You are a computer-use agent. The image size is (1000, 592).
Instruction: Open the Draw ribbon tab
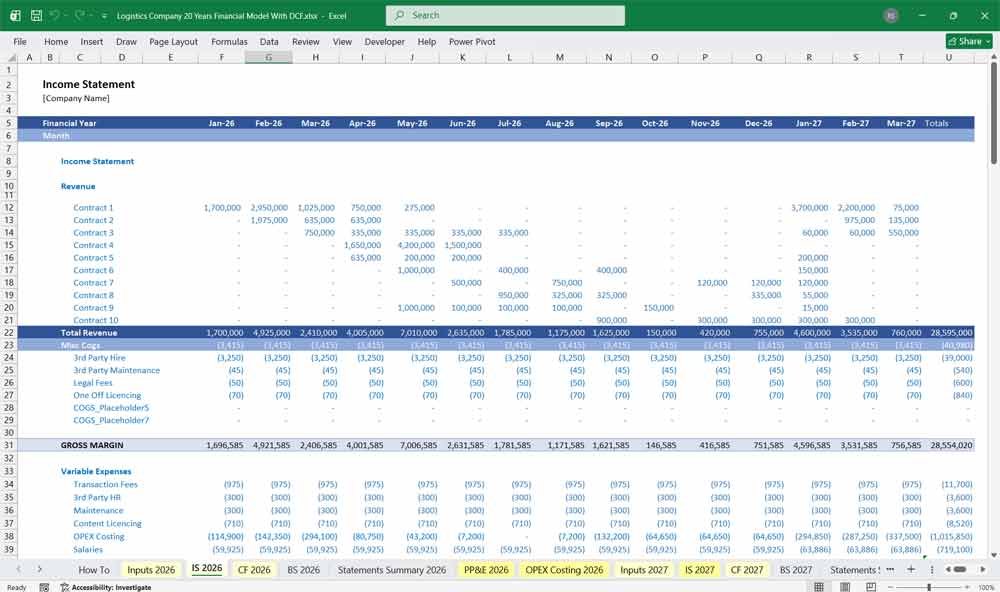(126, 41)
